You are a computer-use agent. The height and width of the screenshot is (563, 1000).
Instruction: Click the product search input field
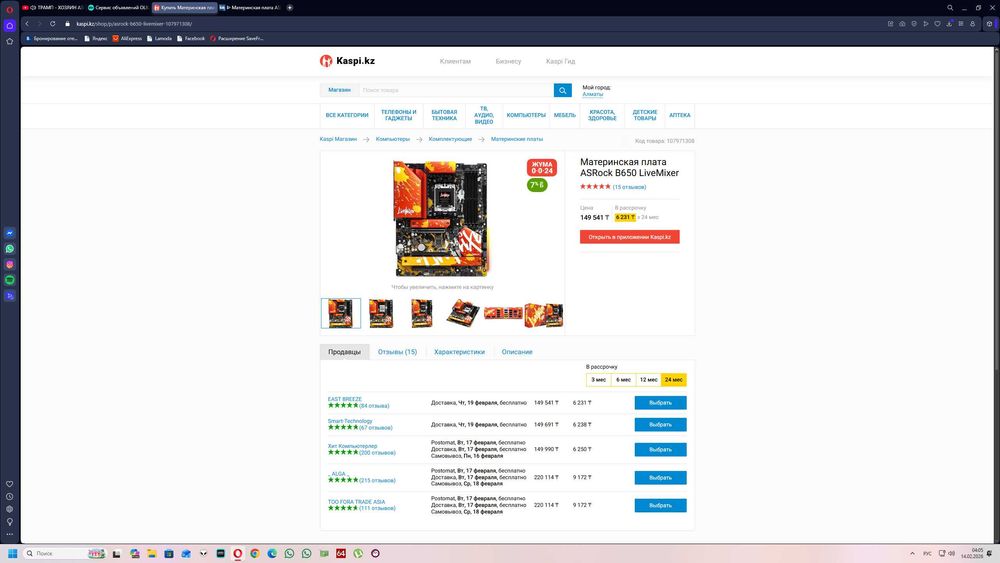[x=455, y=90]
